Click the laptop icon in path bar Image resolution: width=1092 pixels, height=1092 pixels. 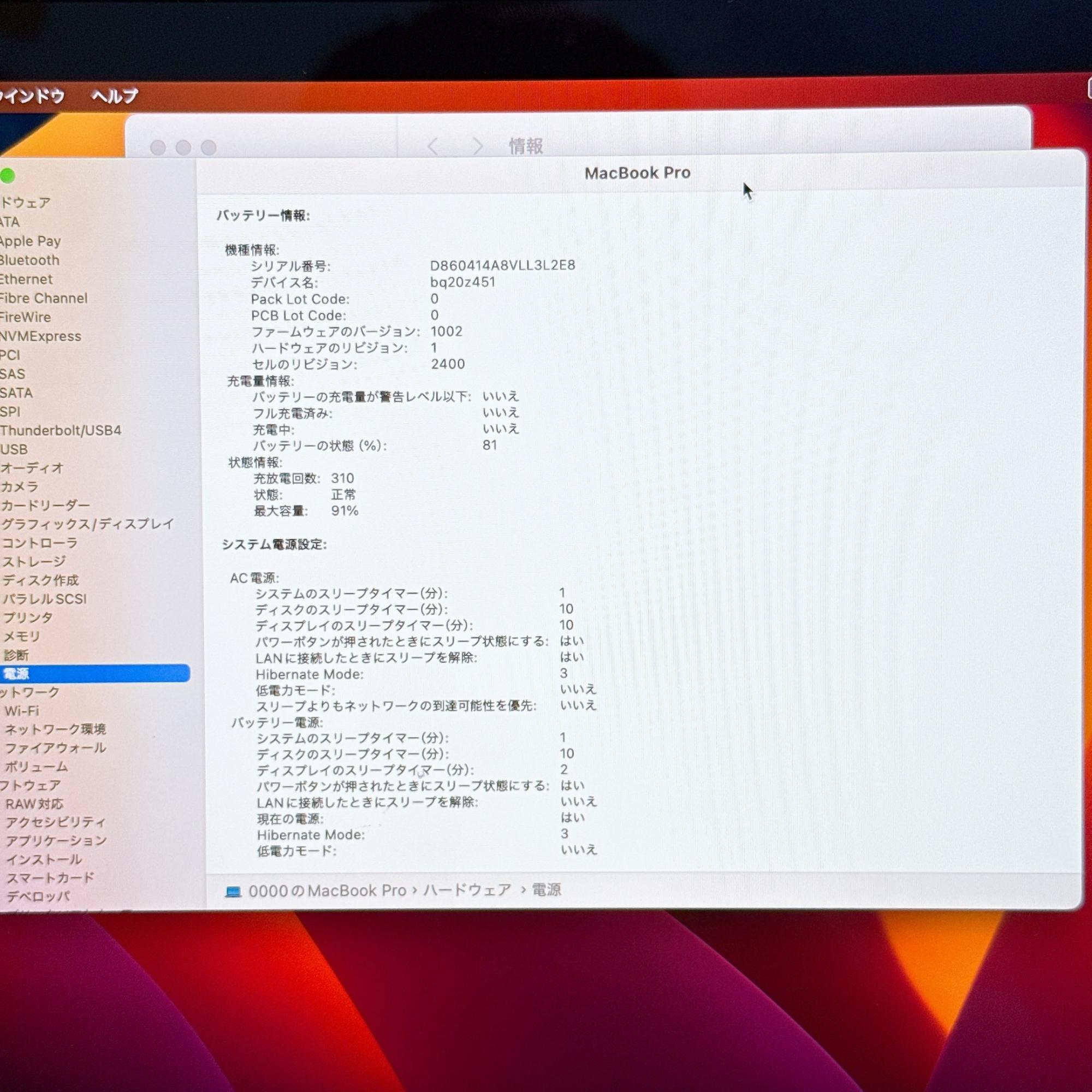pyautogui.click(x=233, y=892)
